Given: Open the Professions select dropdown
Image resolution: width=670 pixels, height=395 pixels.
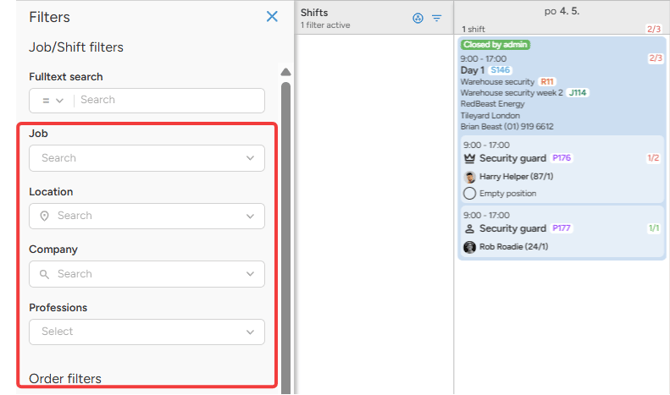Looking at the screenshot, I should tap(147, 332).
